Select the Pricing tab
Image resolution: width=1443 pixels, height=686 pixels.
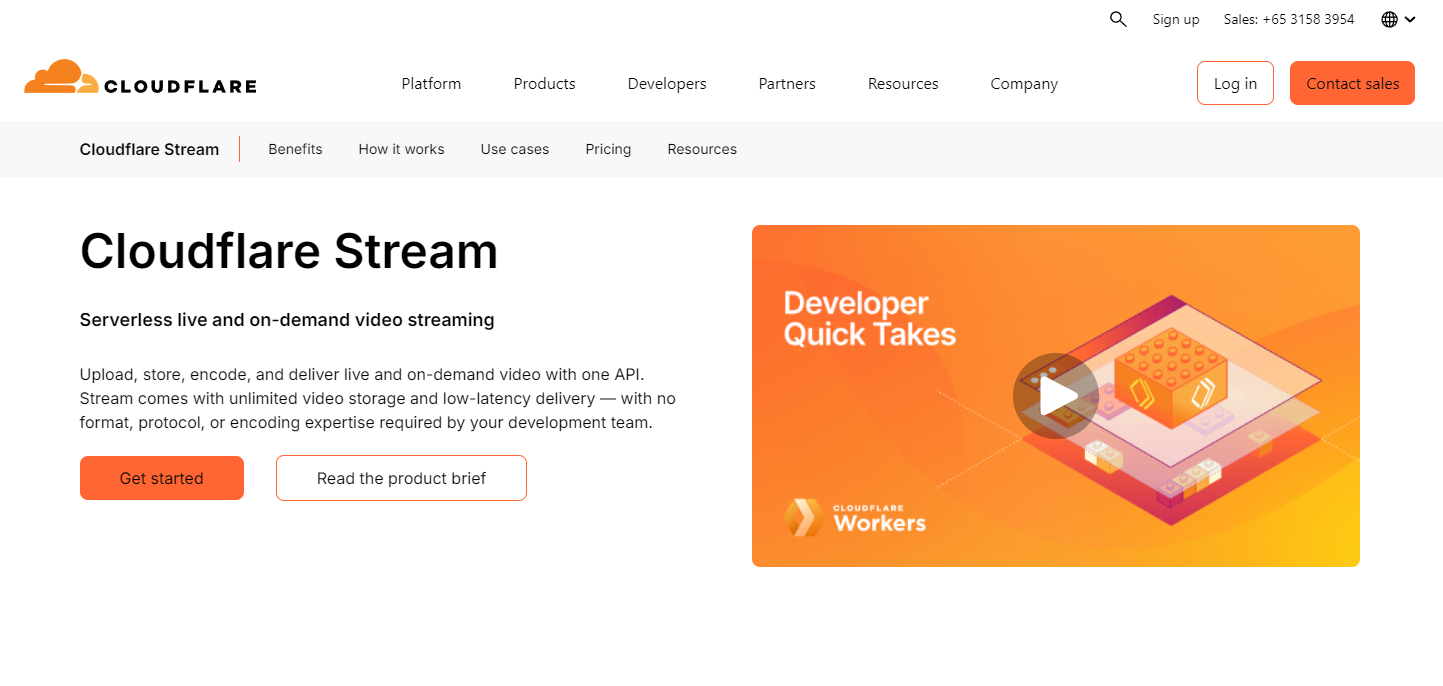608,149
